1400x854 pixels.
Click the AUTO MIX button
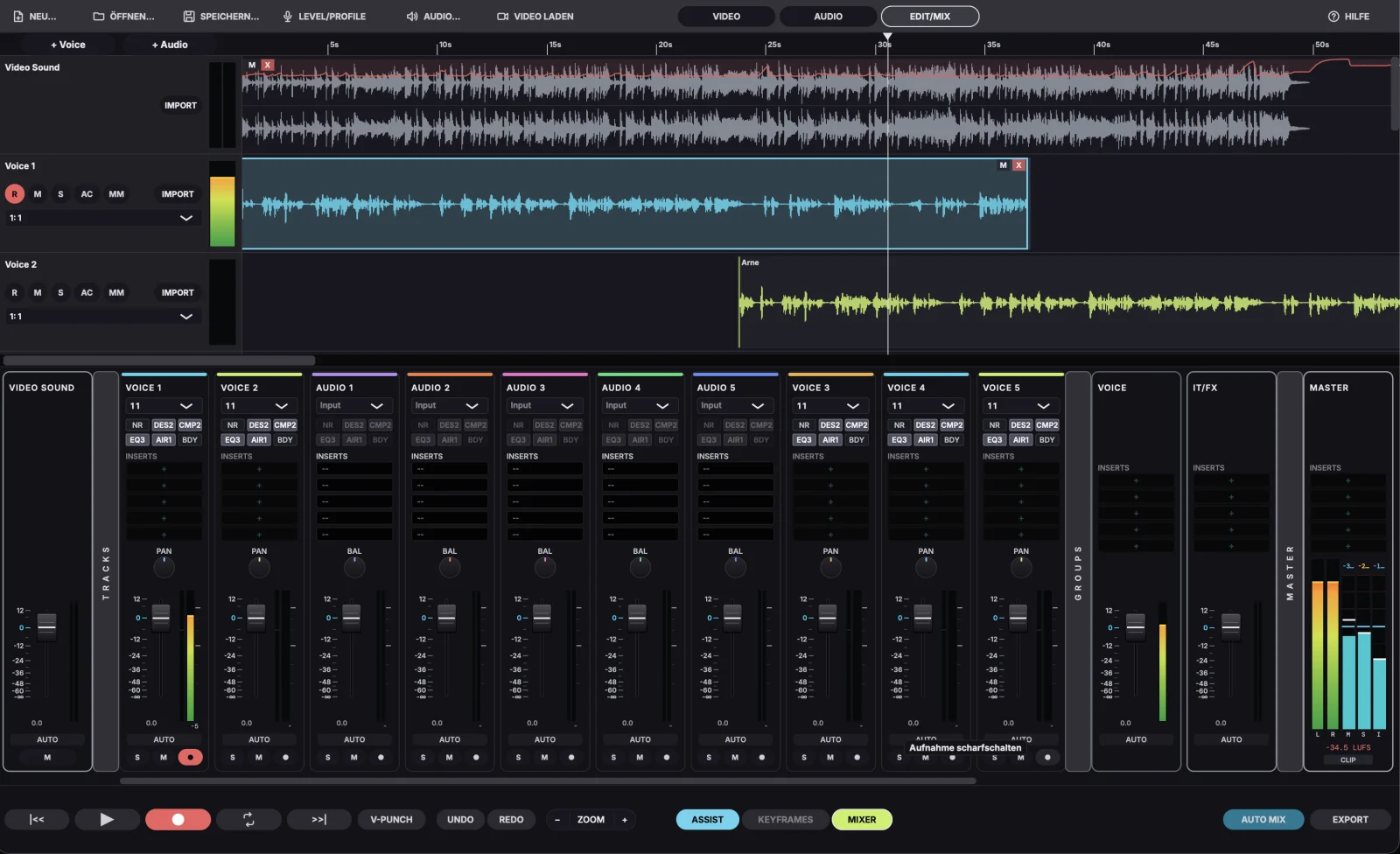click(x=1263, y=820)
